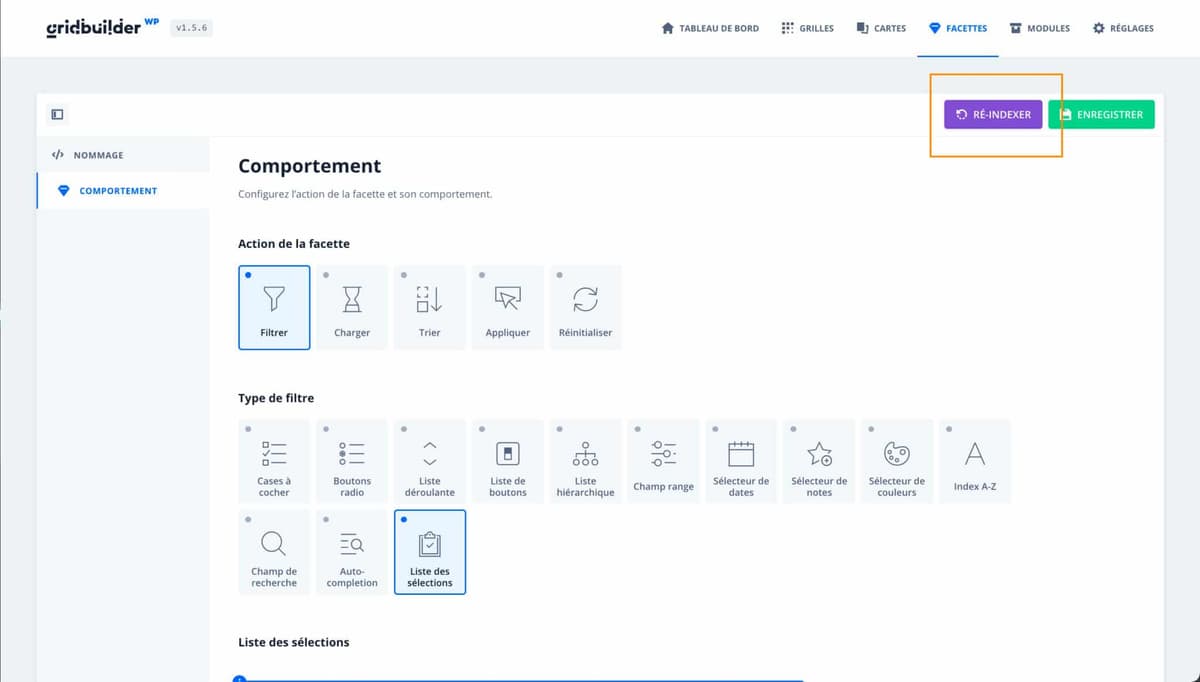Select the Filtrer funnel action
The height and width of the screenshot is (682, 1200).
click(274, 307)
